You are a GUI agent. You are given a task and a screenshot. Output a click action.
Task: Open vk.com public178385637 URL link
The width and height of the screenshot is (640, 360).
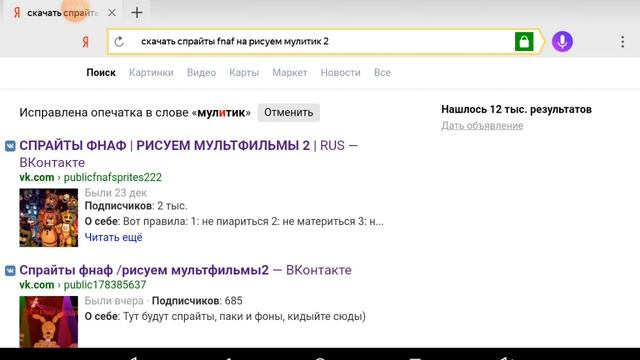tap(82, 285)
